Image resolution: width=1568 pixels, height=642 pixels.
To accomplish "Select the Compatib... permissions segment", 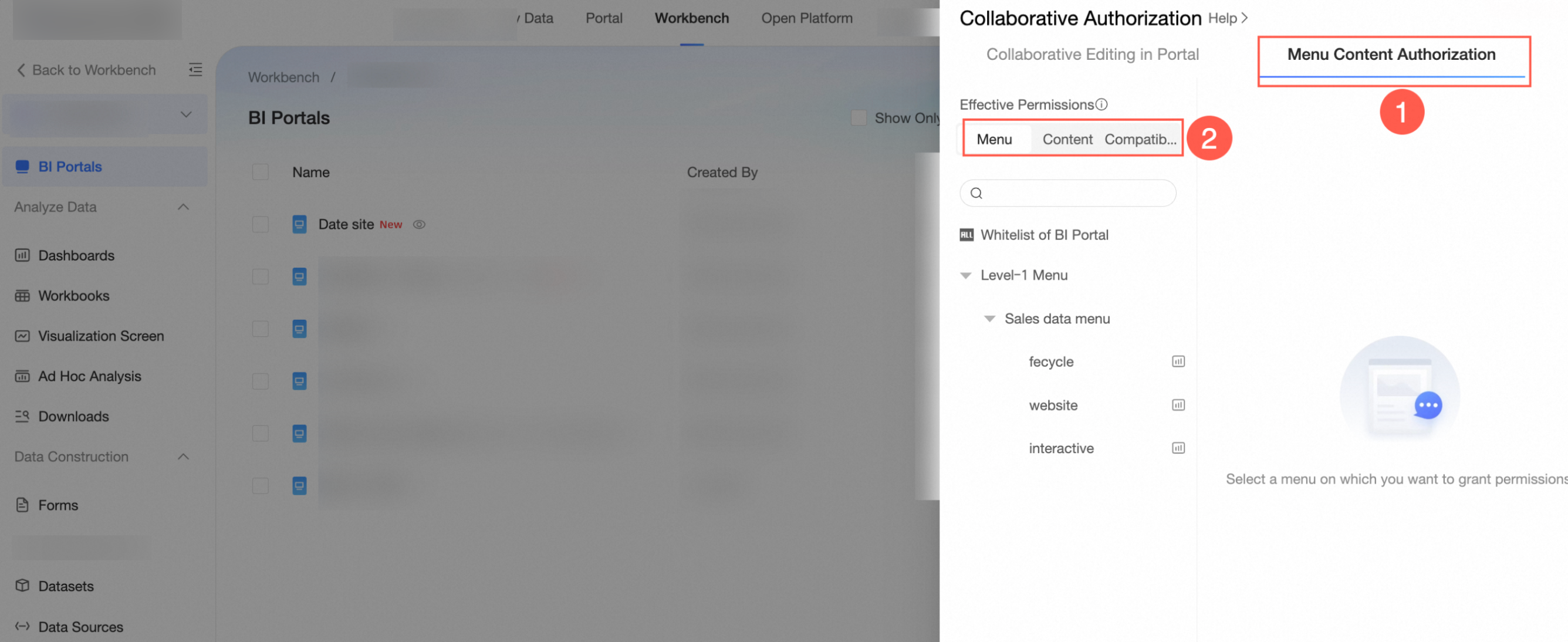I will pyautogui.click(x=1140, y=139).
